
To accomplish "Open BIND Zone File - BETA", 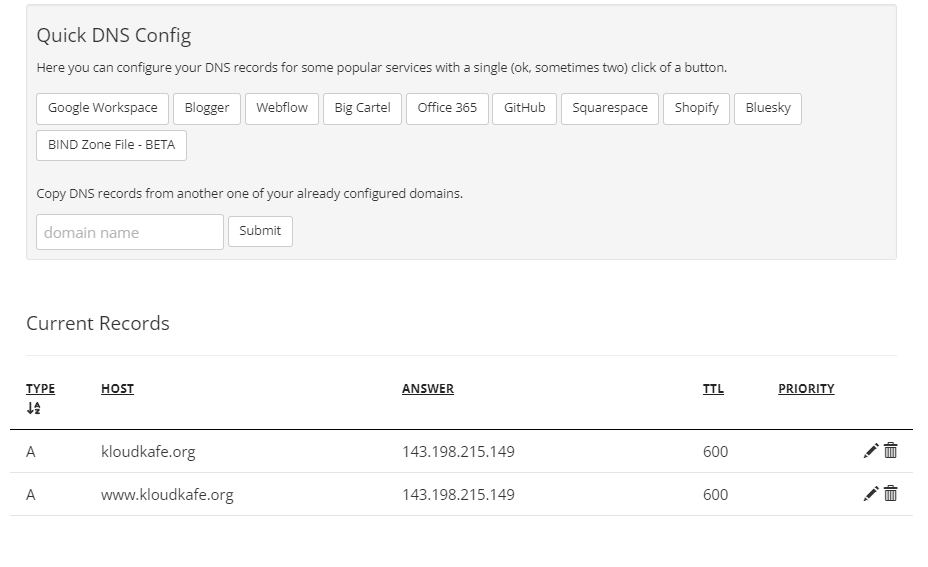I will click(x=111, y=145).
